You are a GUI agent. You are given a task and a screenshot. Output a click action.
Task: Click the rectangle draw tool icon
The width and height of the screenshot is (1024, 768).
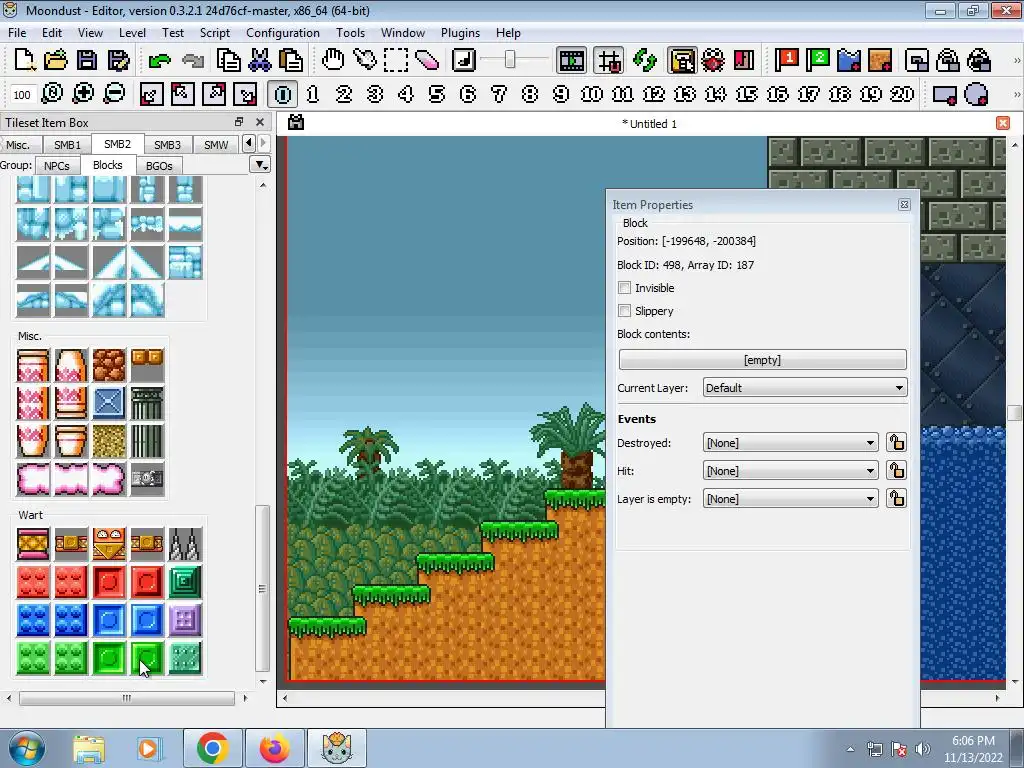[x=944, y=94]
